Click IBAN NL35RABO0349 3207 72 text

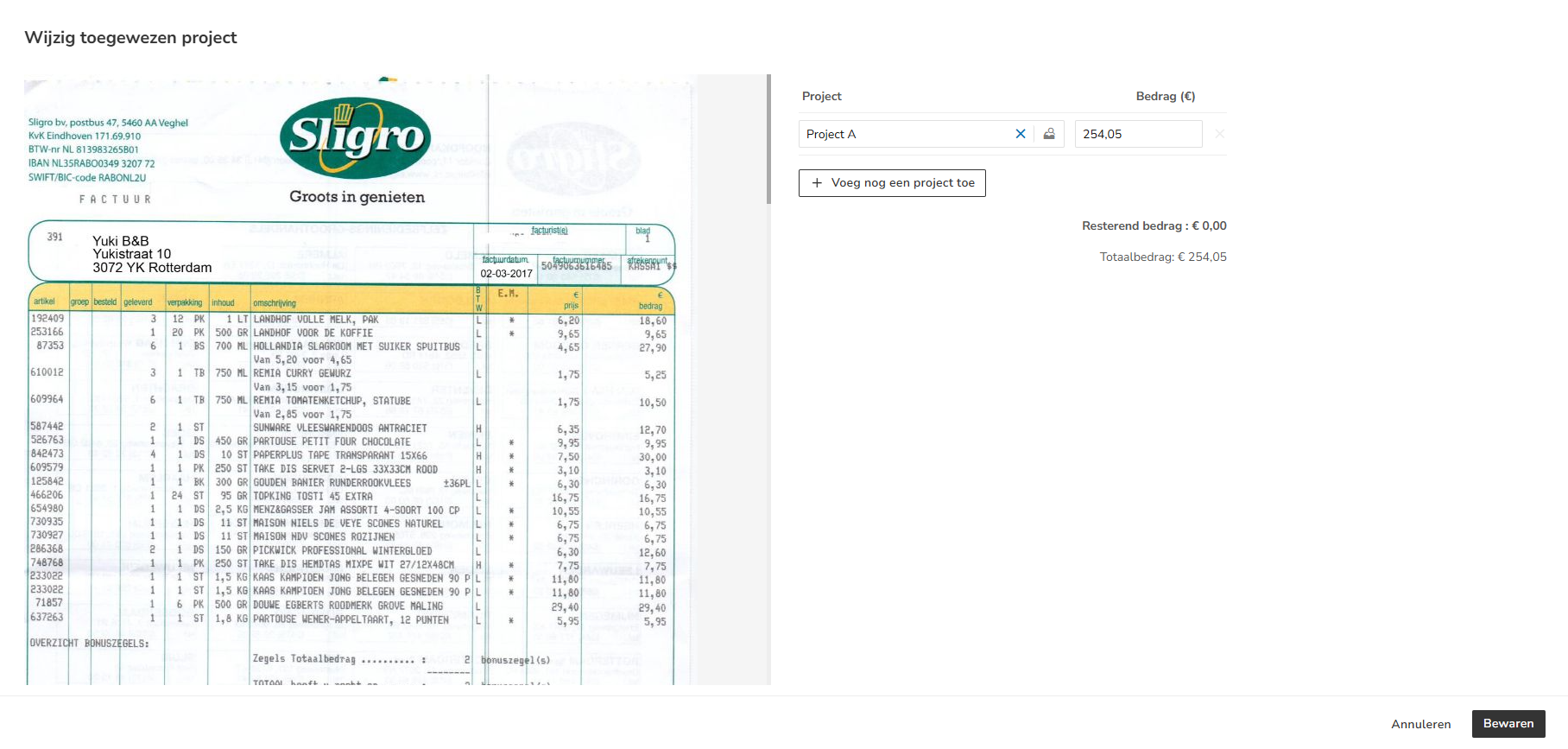92,163
